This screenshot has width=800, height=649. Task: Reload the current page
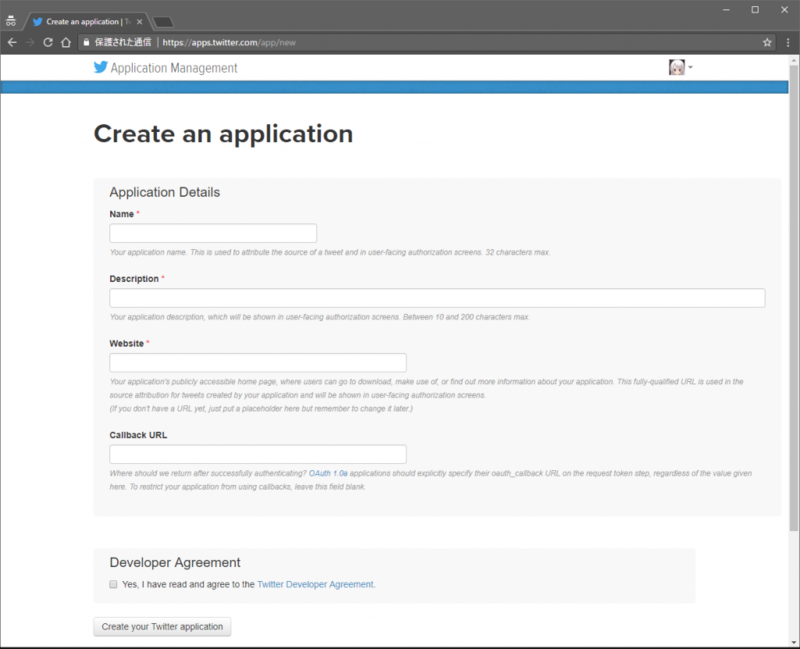click(x=48, y=42)
